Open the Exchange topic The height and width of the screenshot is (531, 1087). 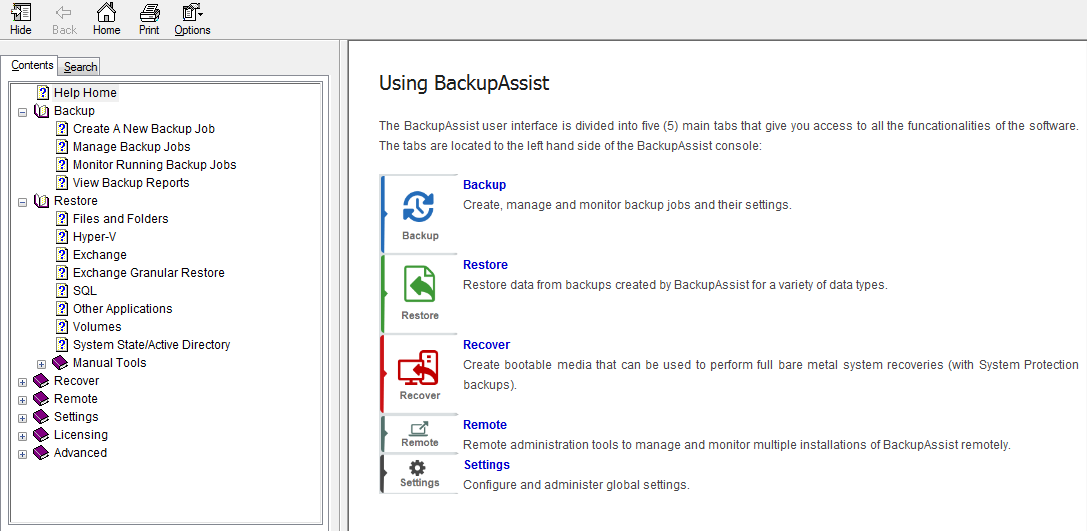pos(100,254)
